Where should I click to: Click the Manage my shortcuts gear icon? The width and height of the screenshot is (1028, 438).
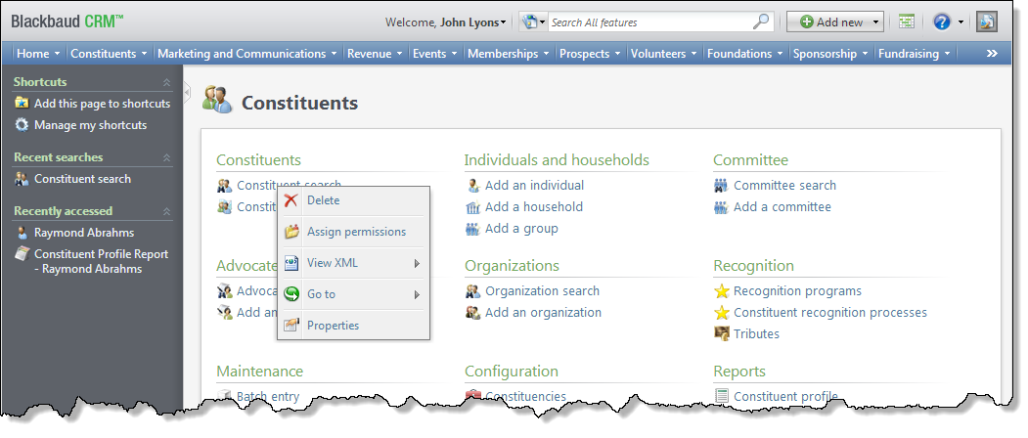pos(22,125)
